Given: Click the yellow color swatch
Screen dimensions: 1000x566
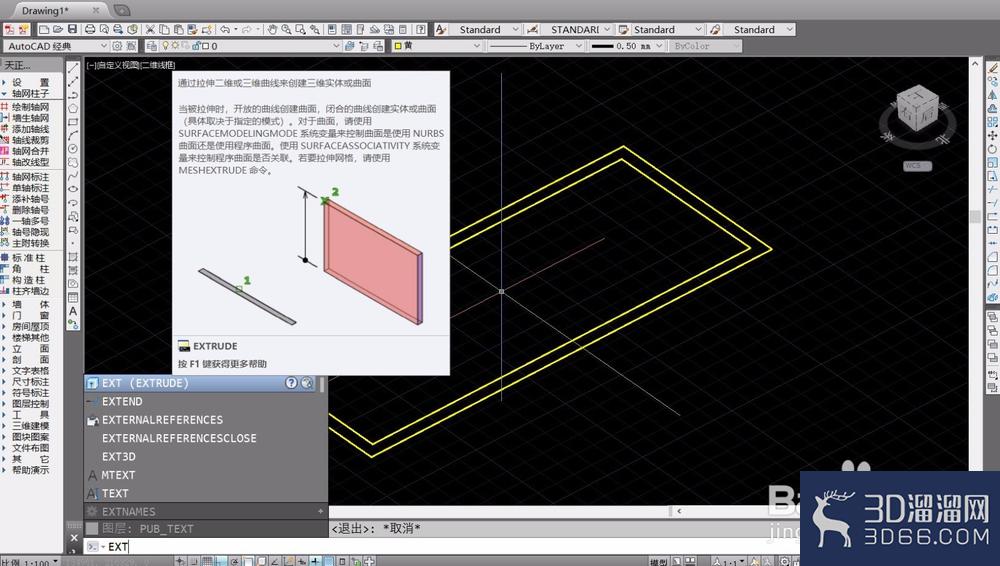Looking at the screenshot, I should tap(397, 46).
